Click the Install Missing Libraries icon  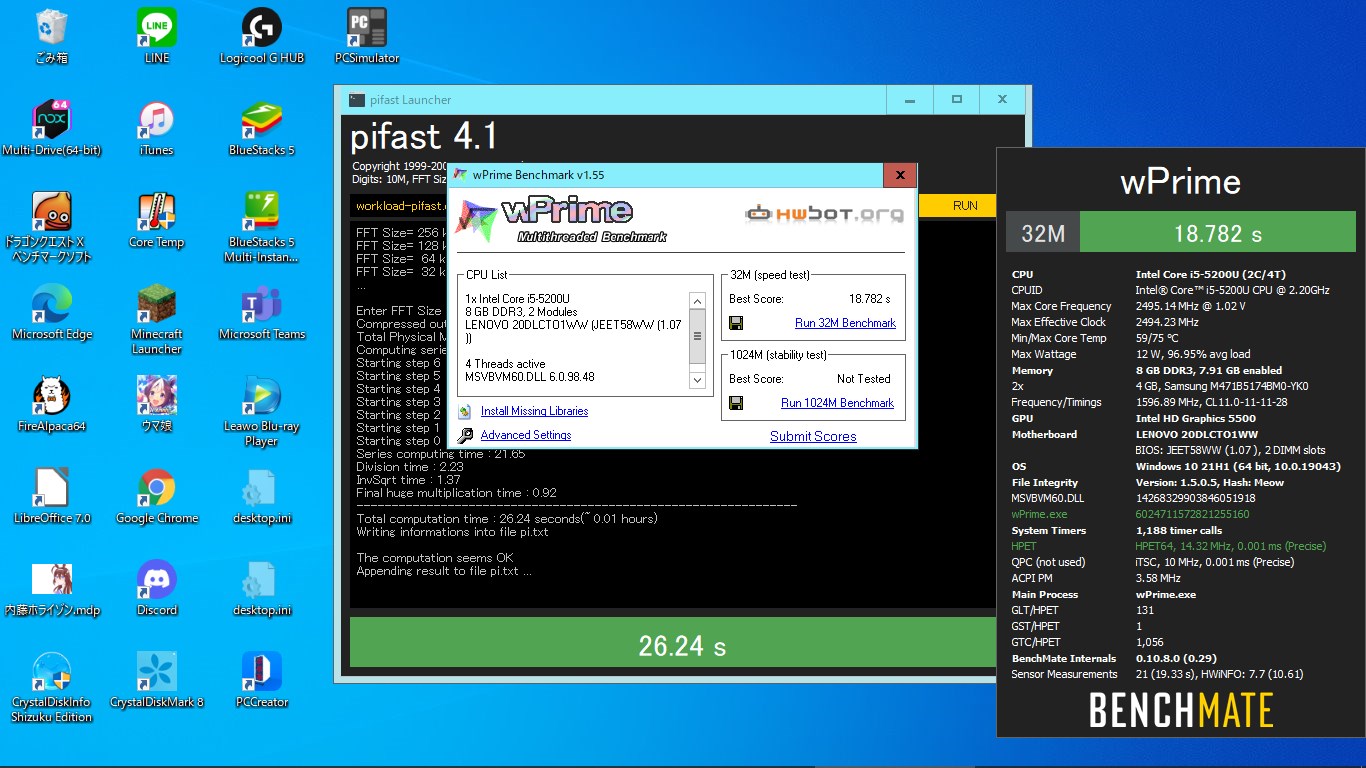pos(464,411)
